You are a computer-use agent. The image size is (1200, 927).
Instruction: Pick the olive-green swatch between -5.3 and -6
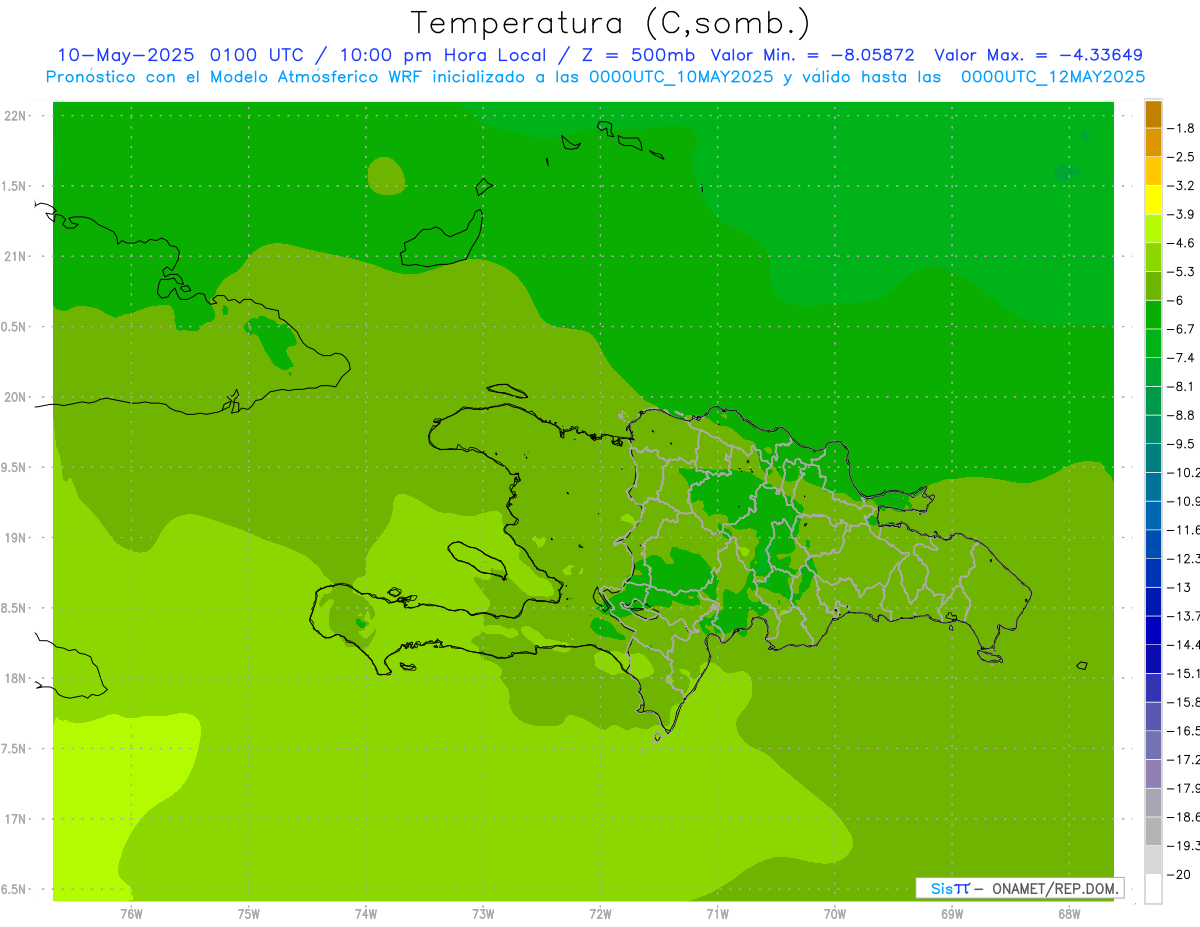(1153, 286)
